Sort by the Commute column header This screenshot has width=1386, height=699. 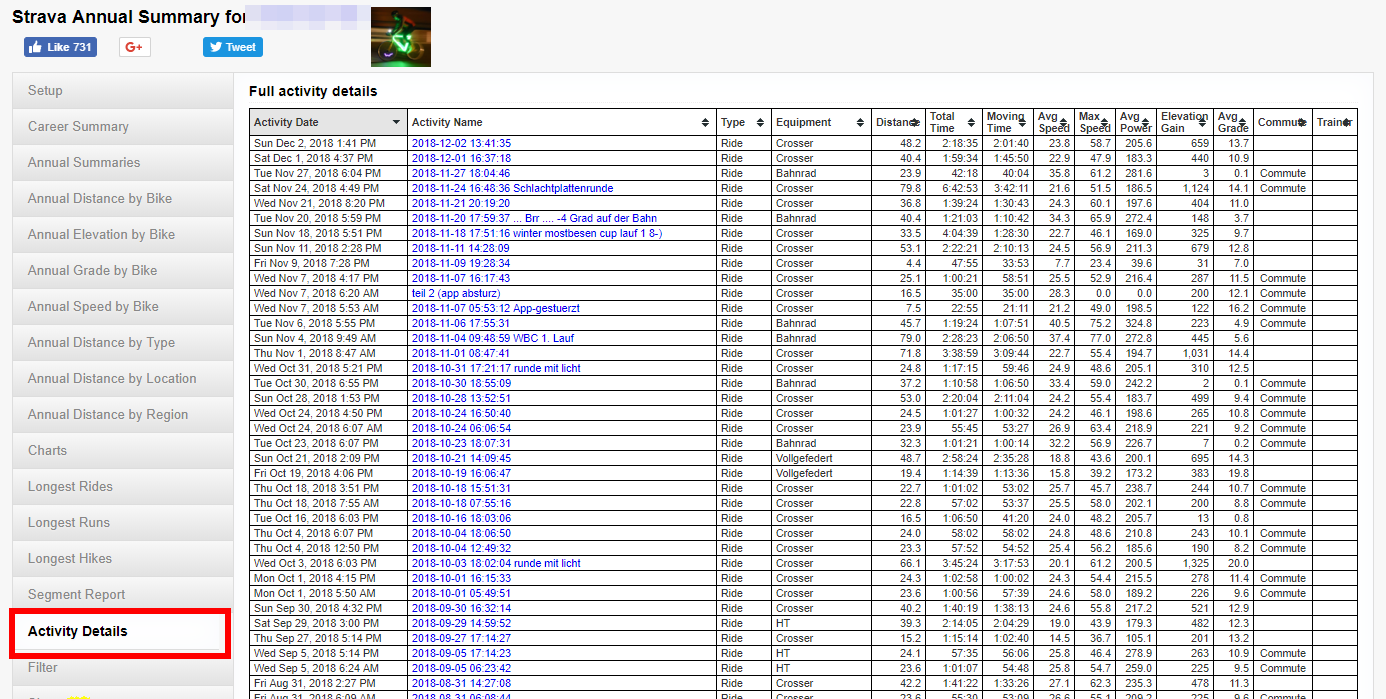(1282, 122)
